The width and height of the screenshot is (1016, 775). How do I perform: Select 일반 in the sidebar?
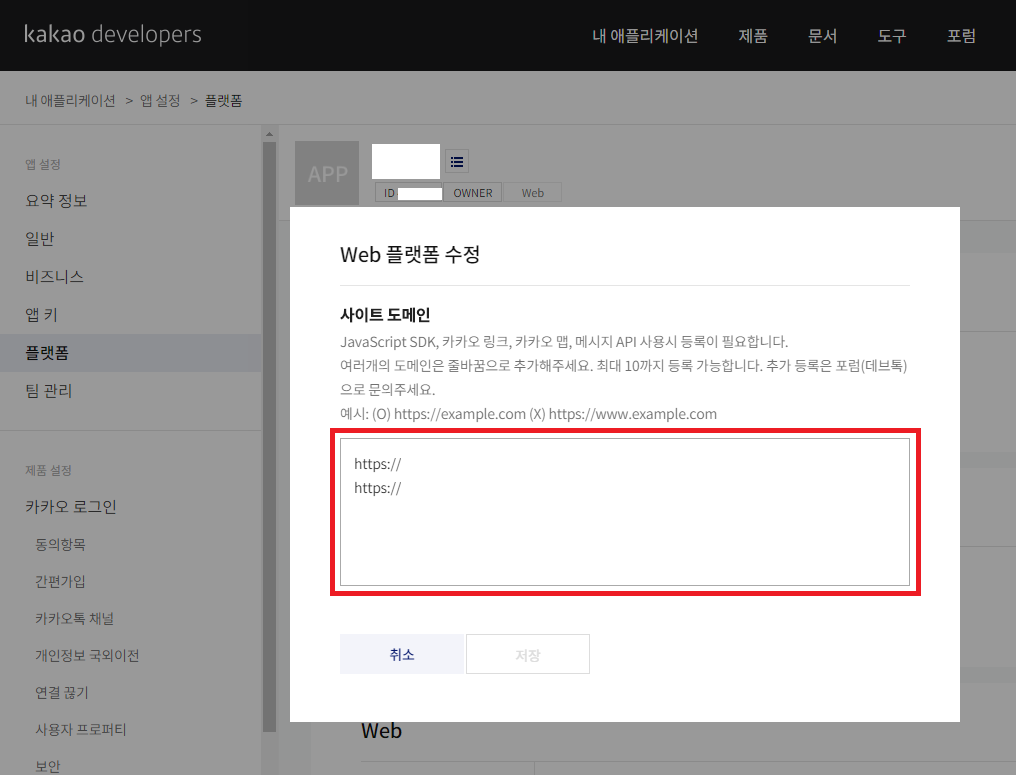point(130,239)
